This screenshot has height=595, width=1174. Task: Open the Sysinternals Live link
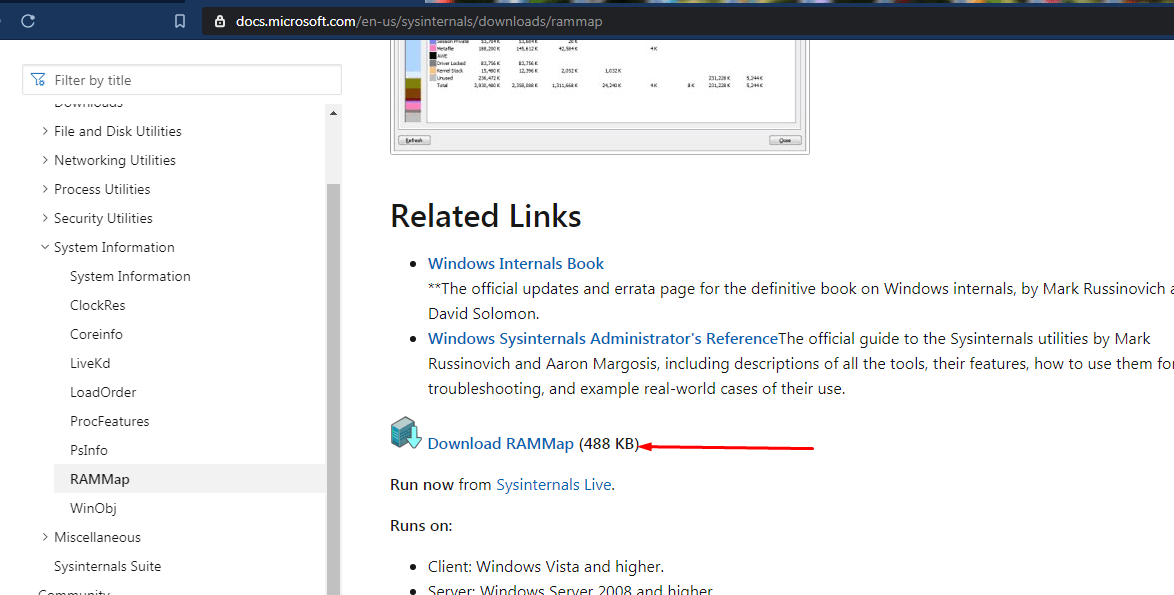[553, 485]
